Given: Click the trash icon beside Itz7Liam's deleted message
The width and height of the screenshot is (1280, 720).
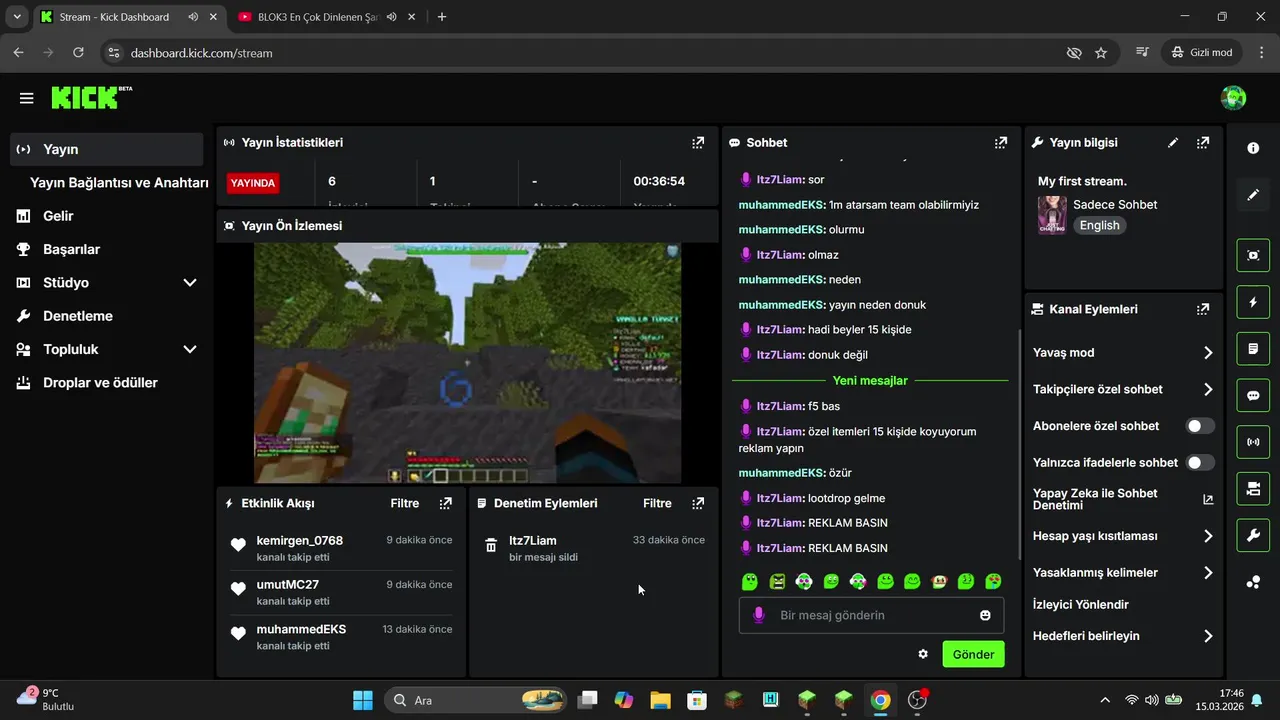Looking at the screenshot, I should tap(491, 546).
